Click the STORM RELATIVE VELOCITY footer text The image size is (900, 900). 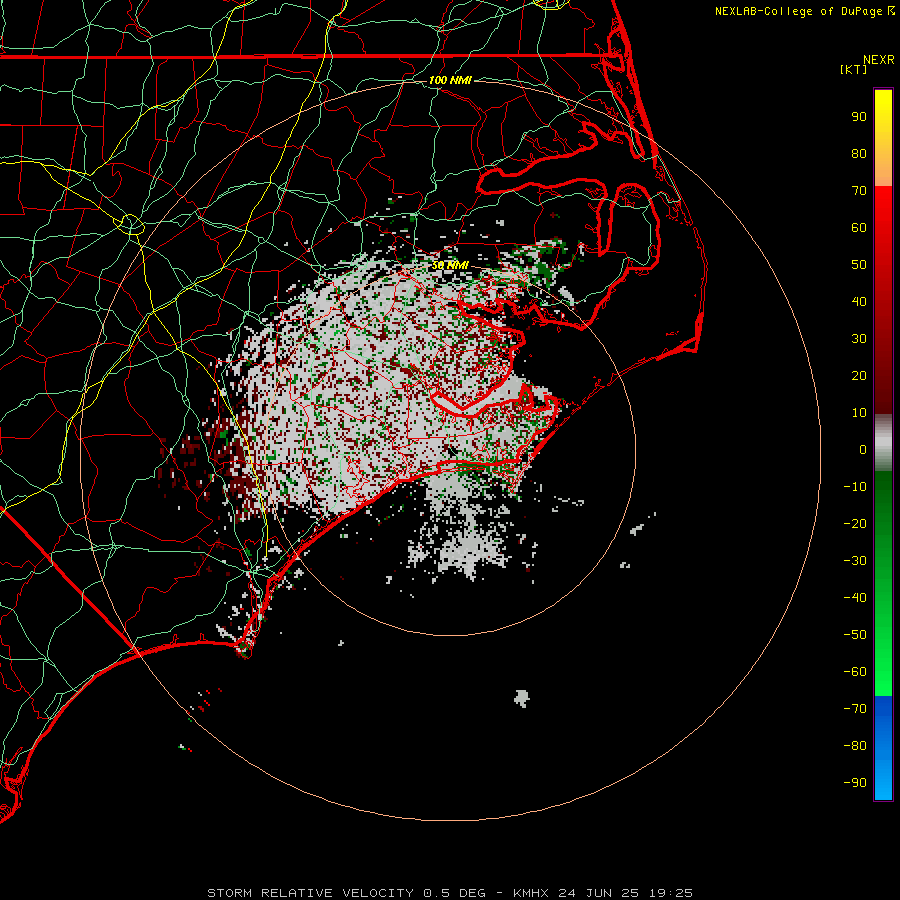(310, 893)
